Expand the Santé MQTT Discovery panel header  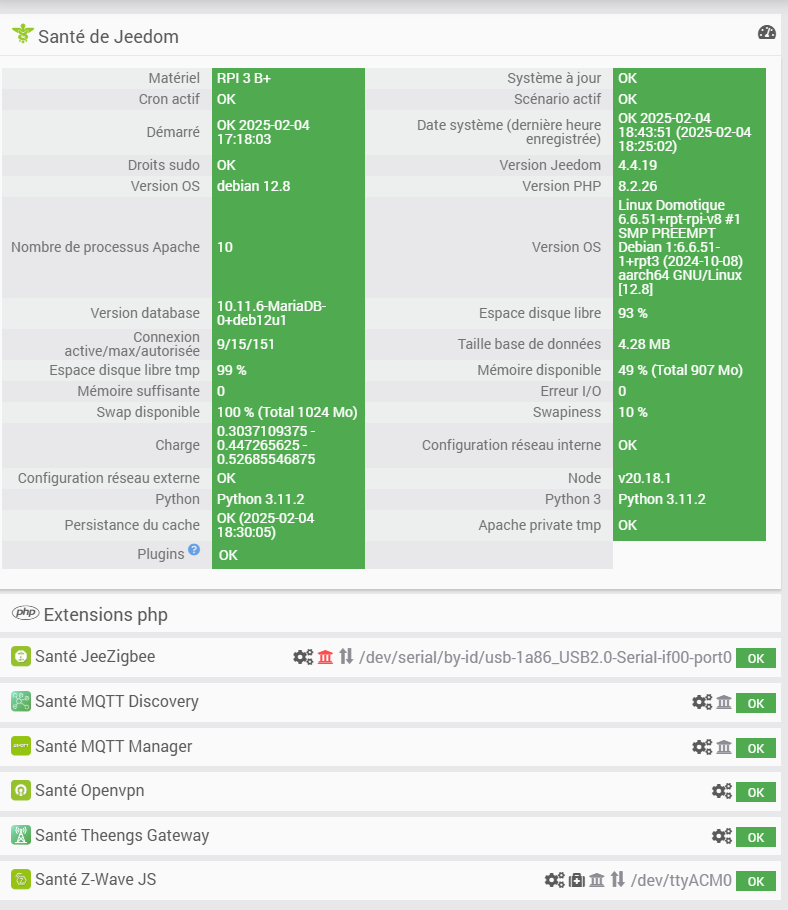click(116, 702)
